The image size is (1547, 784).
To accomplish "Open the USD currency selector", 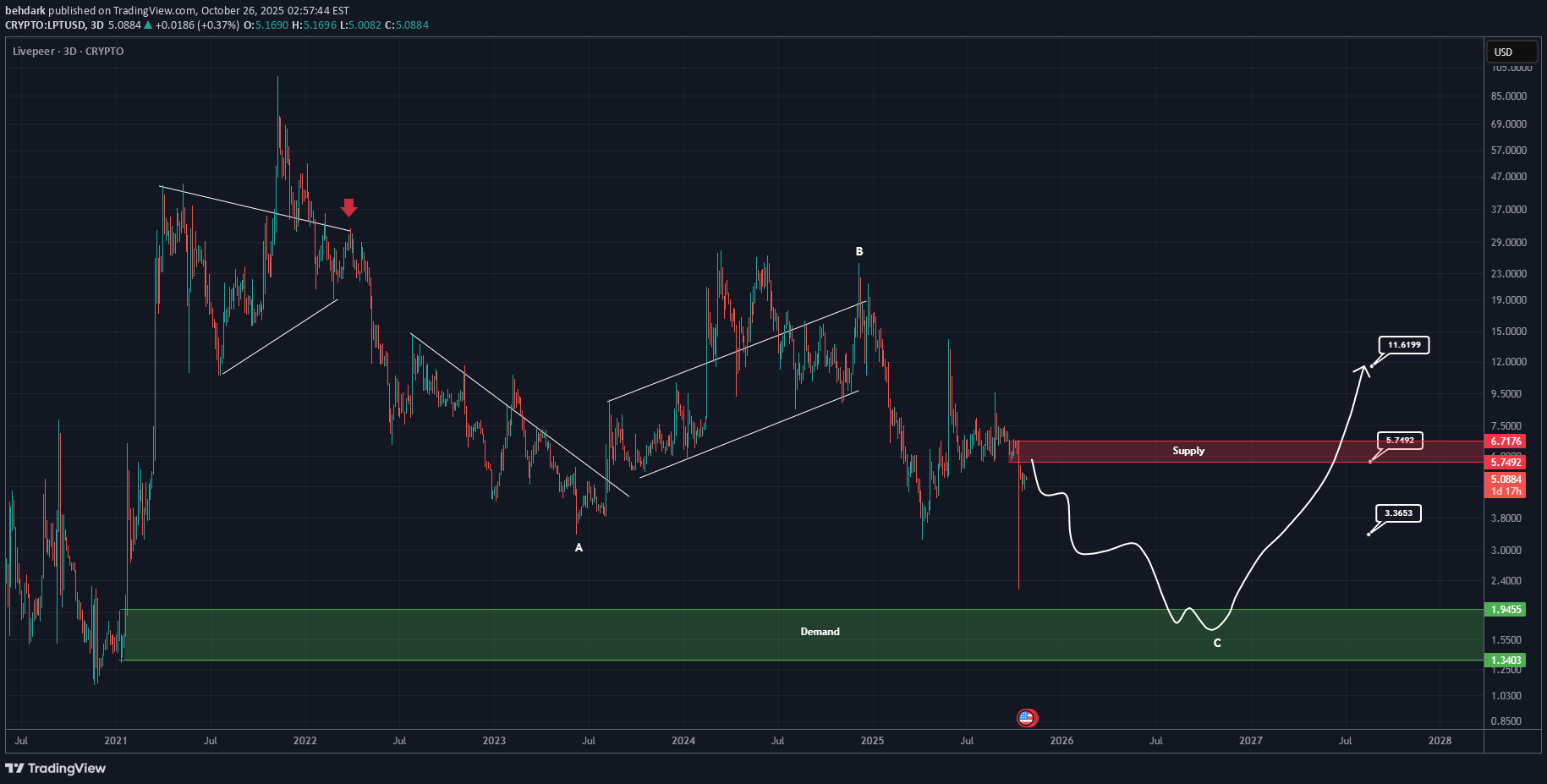I will [x=1511, y=52].
